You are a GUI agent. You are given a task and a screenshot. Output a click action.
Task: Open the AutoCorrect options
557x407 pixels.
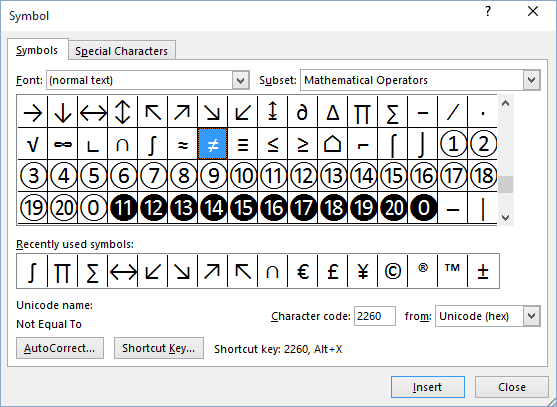(60, 348)
